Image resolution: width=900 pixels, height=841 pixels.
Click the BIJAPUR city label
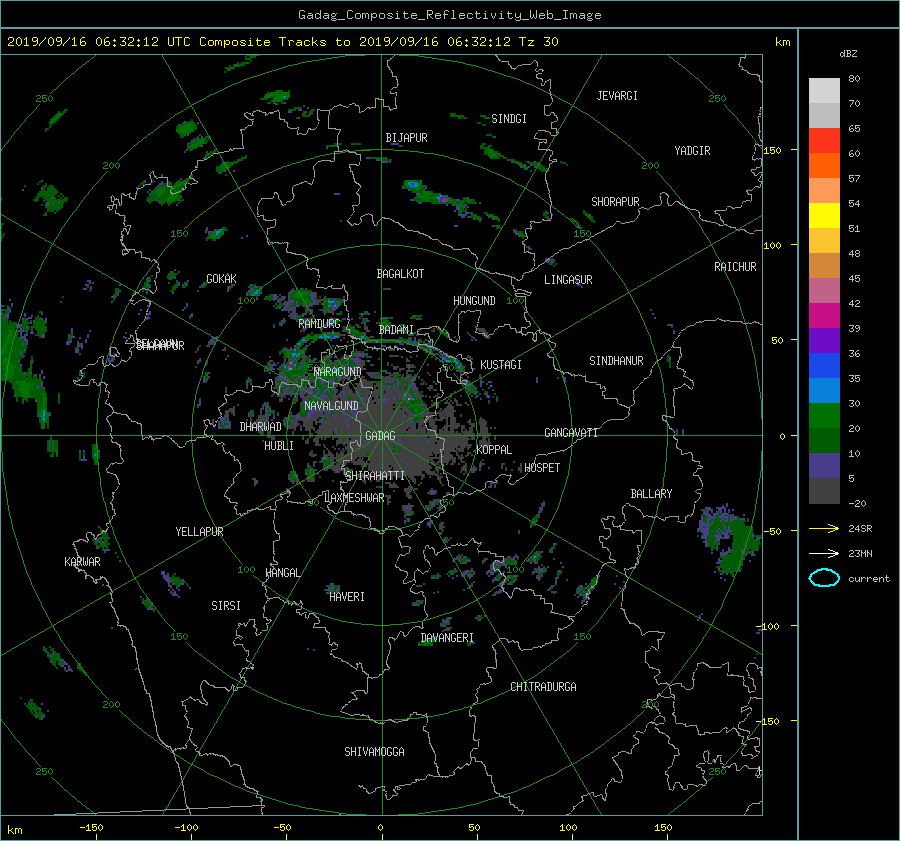coord(406,138)
